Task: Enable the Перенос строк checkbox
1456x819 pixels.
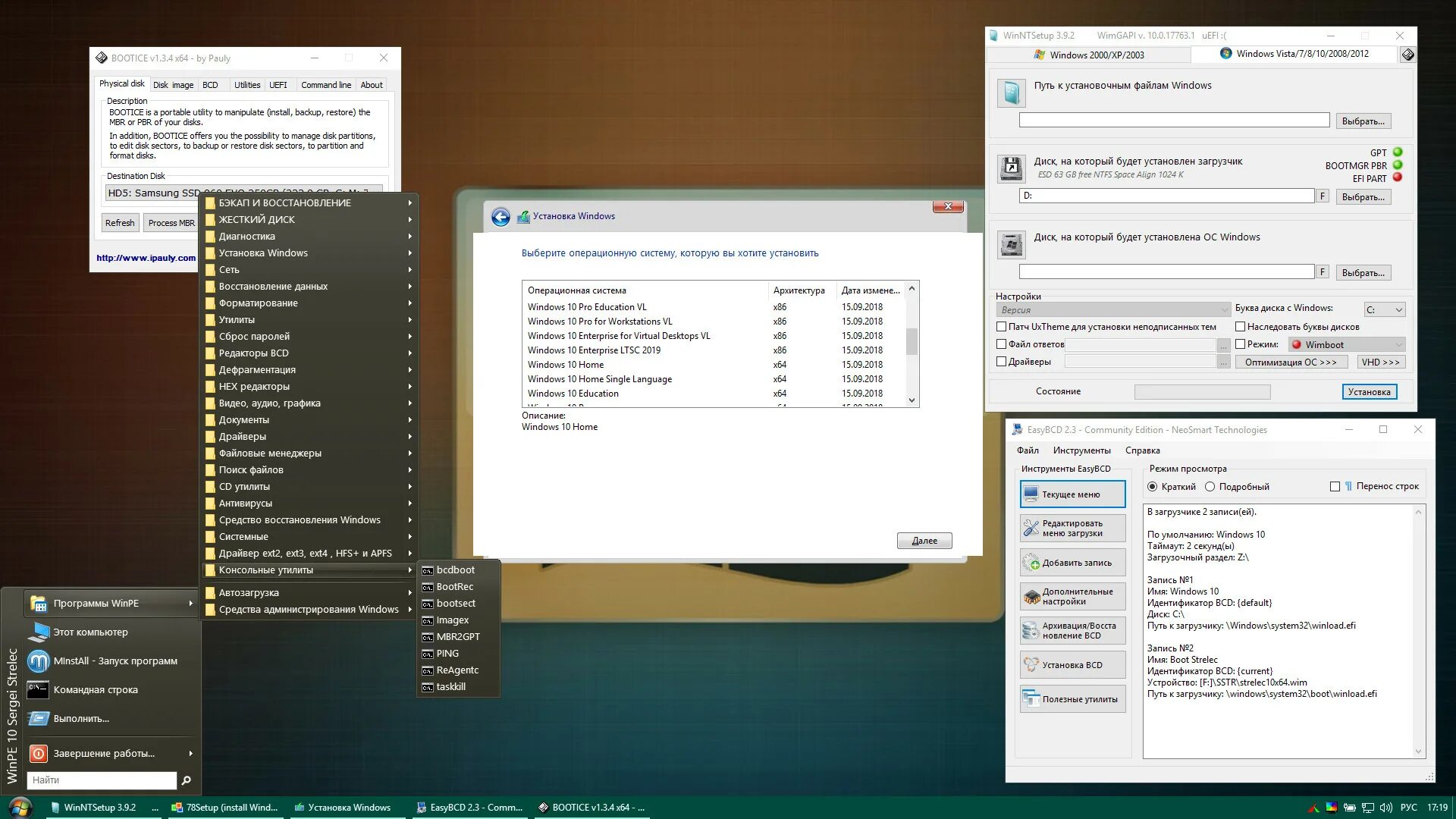Action: [1335, 487]
